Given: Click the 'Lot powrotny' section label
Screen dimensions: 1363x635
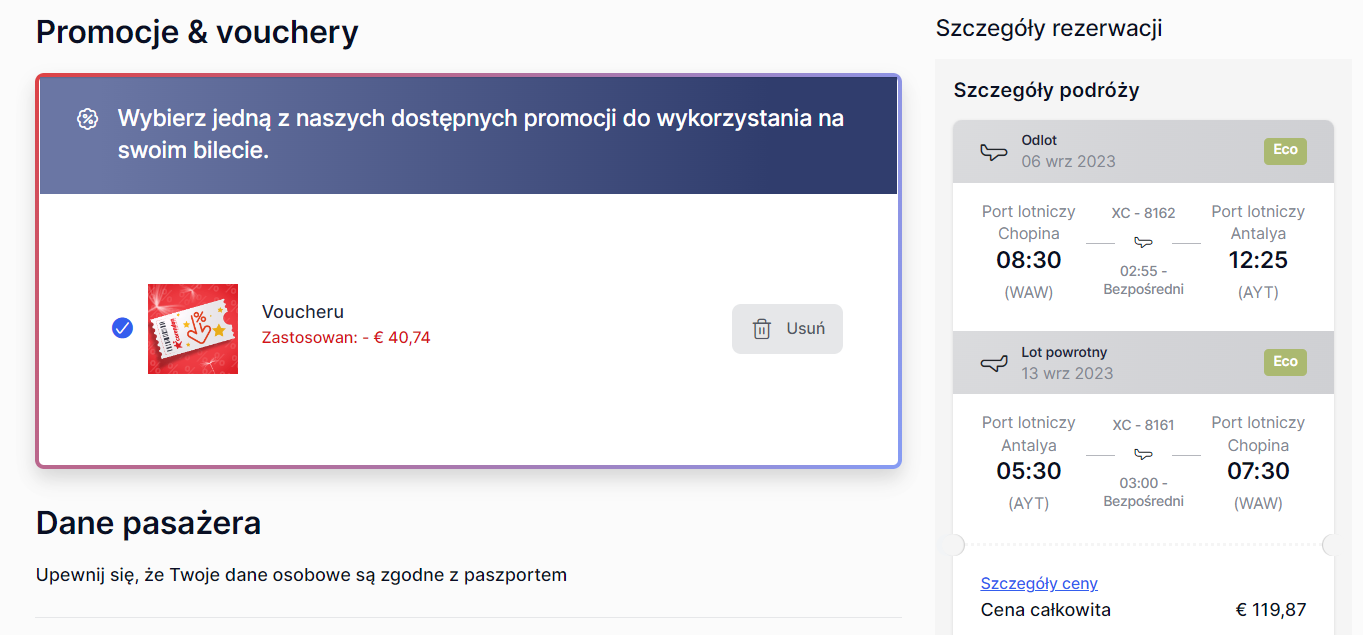Looking at the screenshot, I should (1064, 352).
